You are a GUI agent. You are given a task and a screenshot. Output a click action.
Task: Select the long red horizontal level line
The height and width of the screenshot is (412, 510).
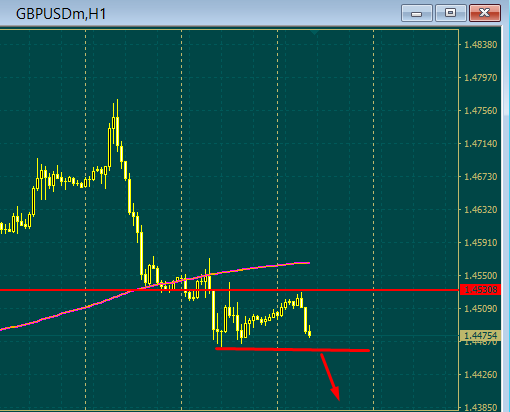click(229, 290)
